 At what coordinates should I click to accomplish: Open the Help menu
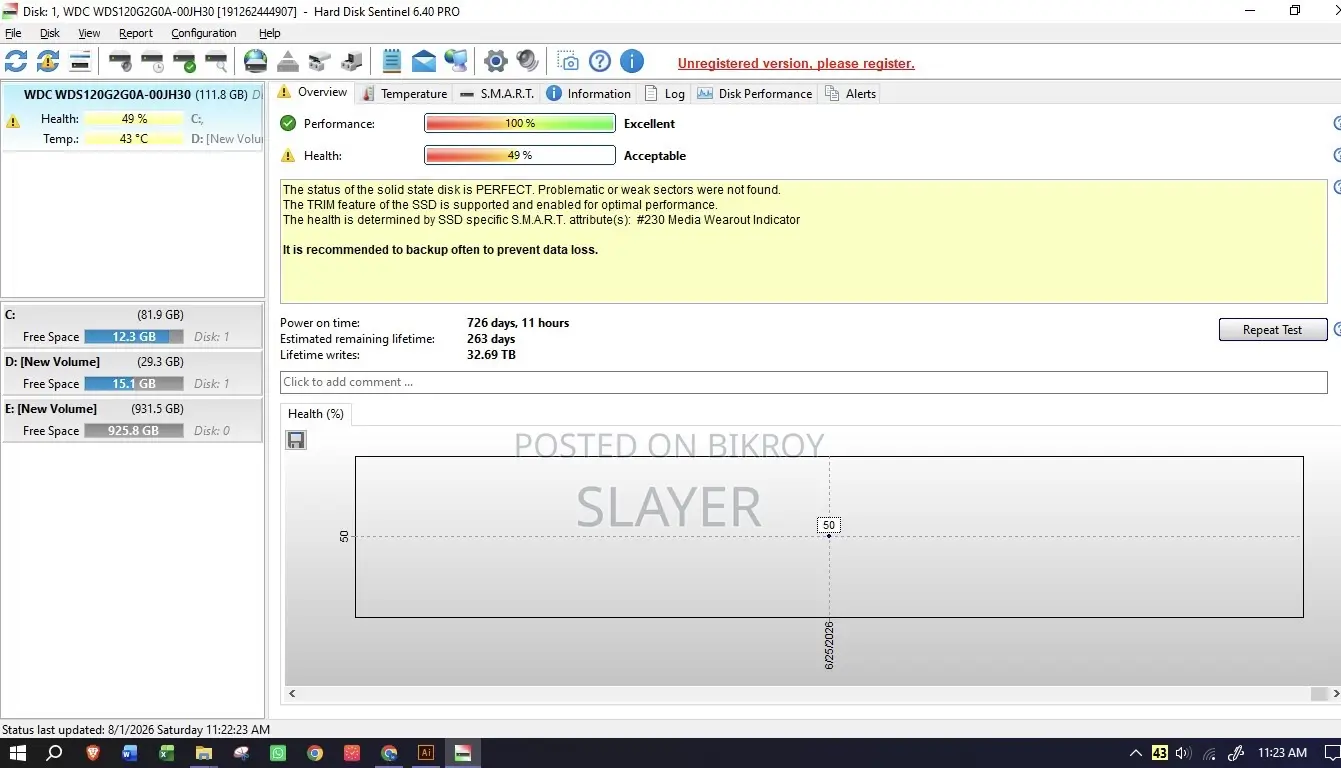[270, 33]
